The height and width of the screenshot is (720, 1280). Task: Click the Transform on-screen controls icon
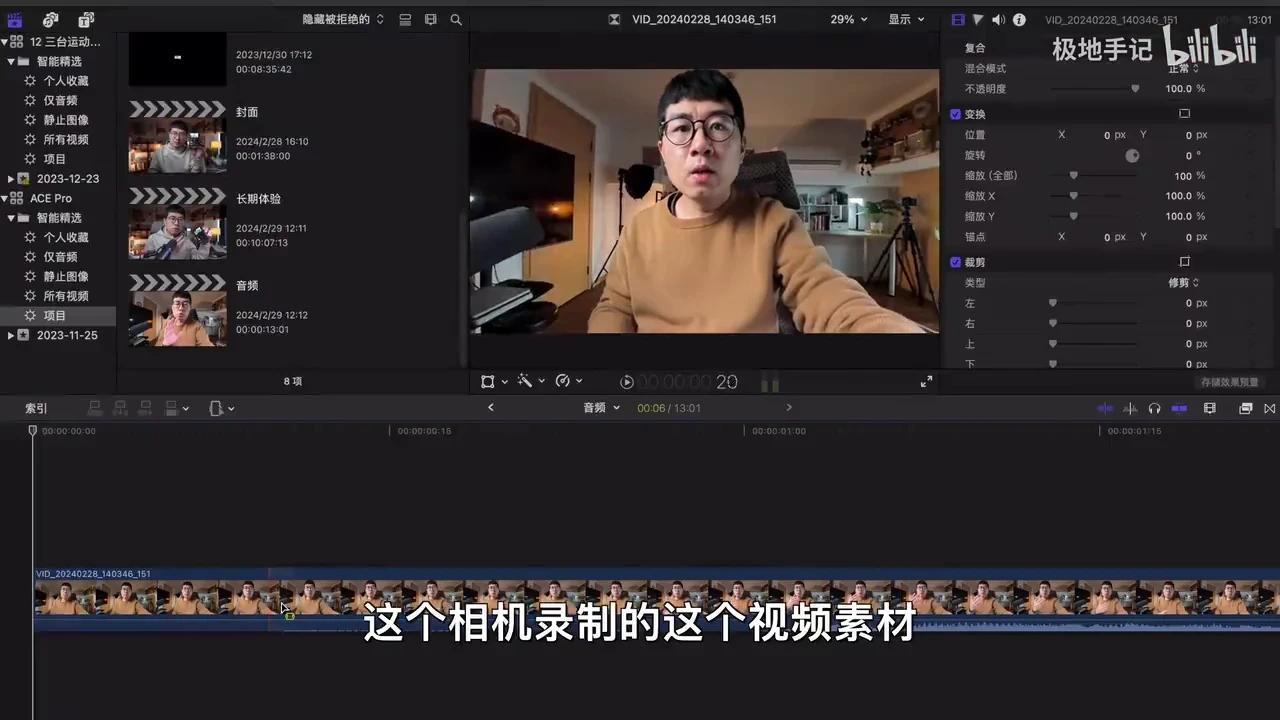[x=1184, y=114]
